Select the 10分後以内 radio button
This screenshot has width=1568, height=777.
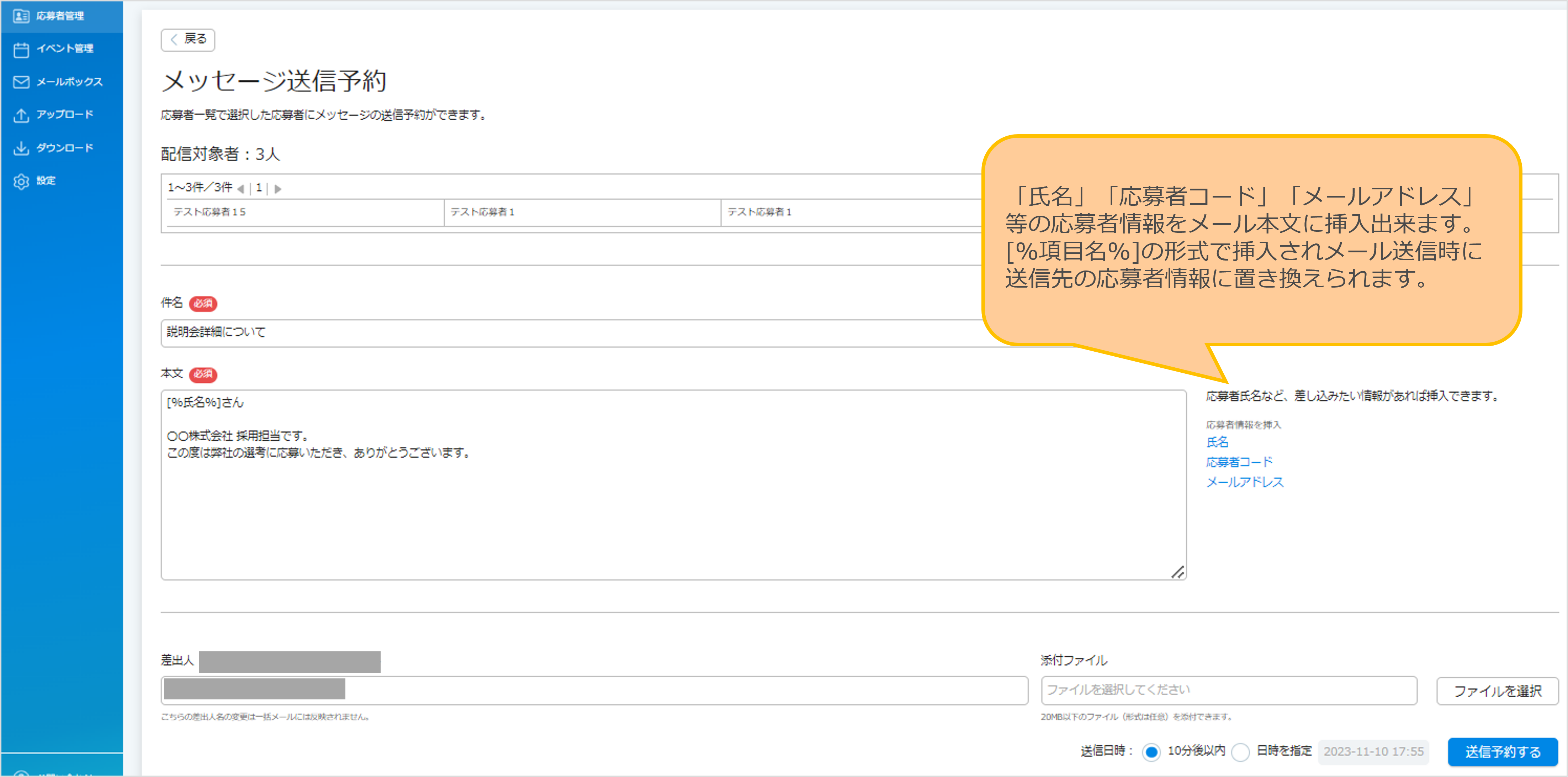click(1151, 752)
